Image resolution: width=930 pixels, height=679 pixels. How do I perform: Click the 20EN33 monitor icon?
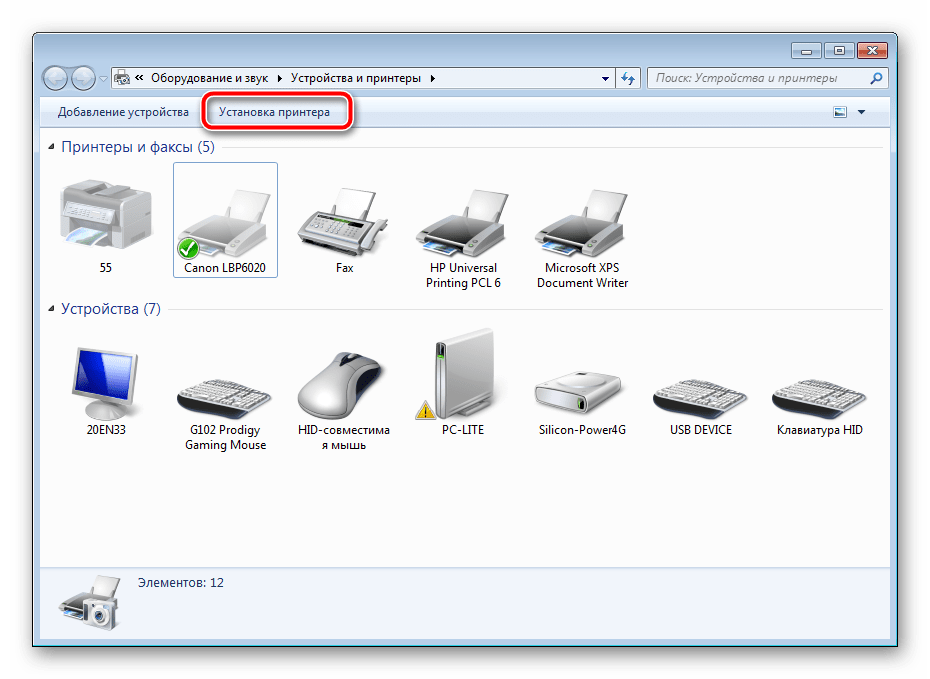click(104, 380)
